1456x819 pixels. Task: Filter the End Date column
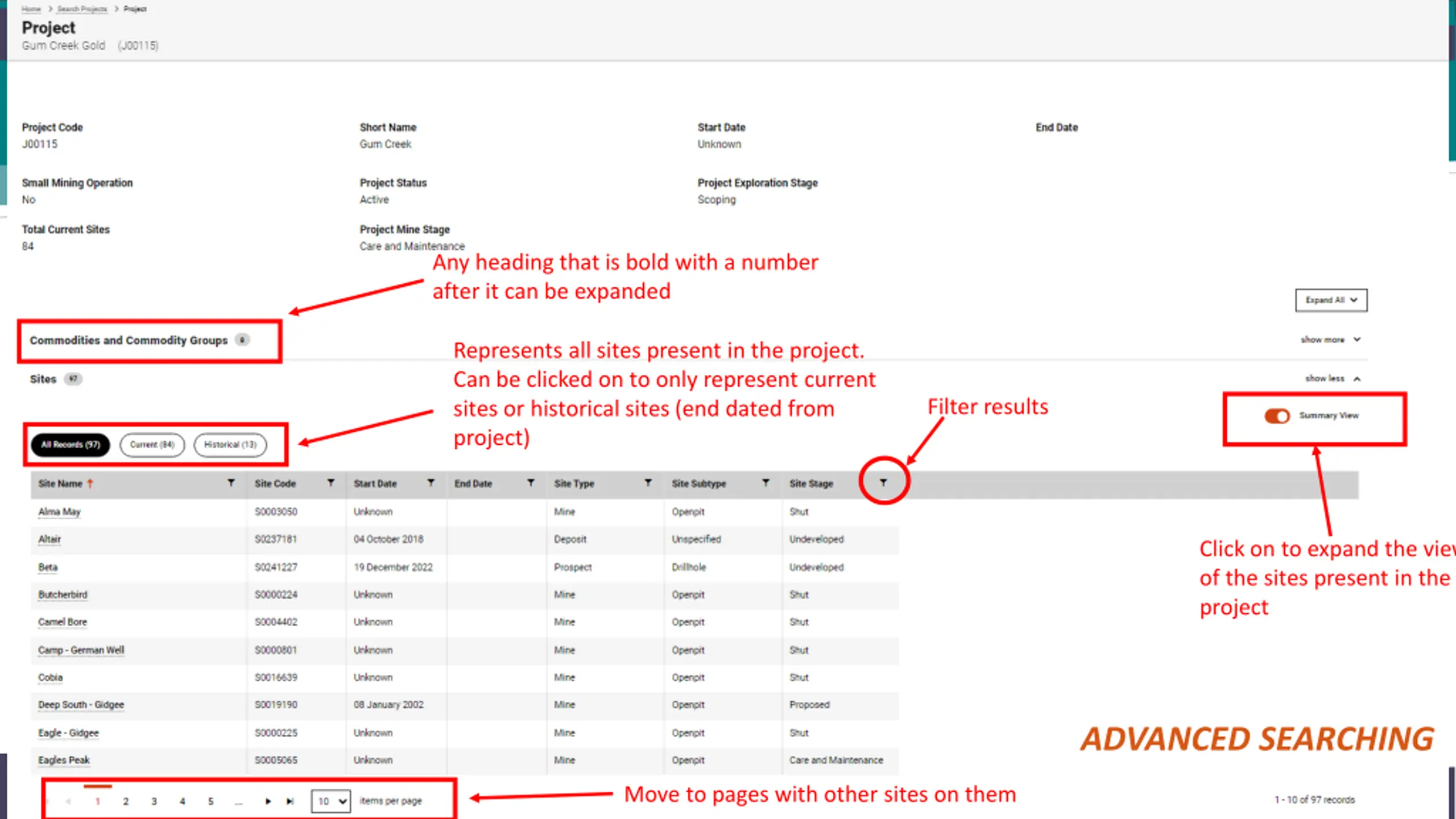point(531,483)
